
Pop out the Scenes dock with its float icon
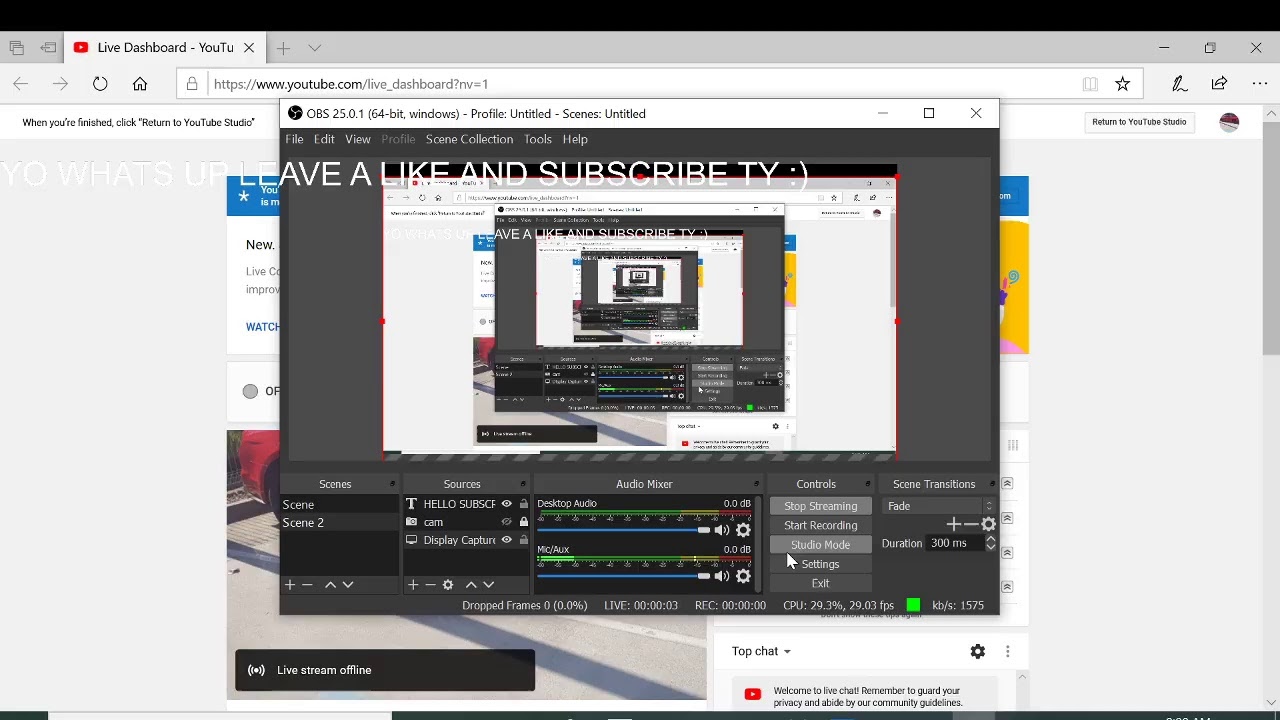(x=392, y=484)
